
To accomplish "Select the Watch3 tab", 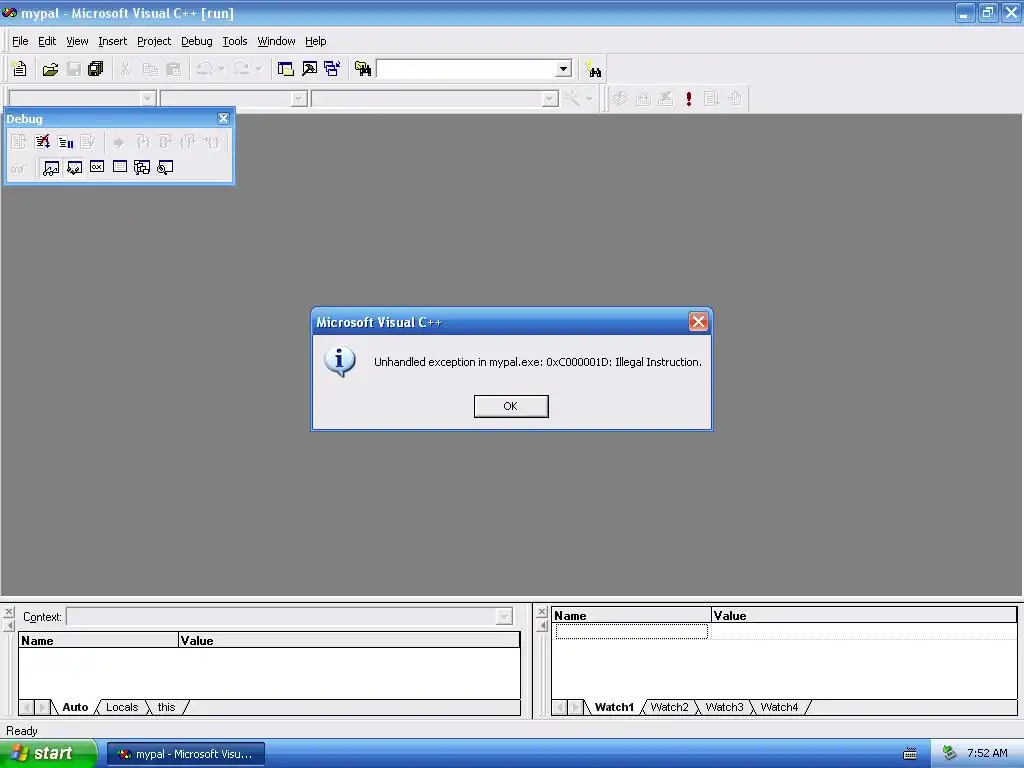I will (724, 707).
